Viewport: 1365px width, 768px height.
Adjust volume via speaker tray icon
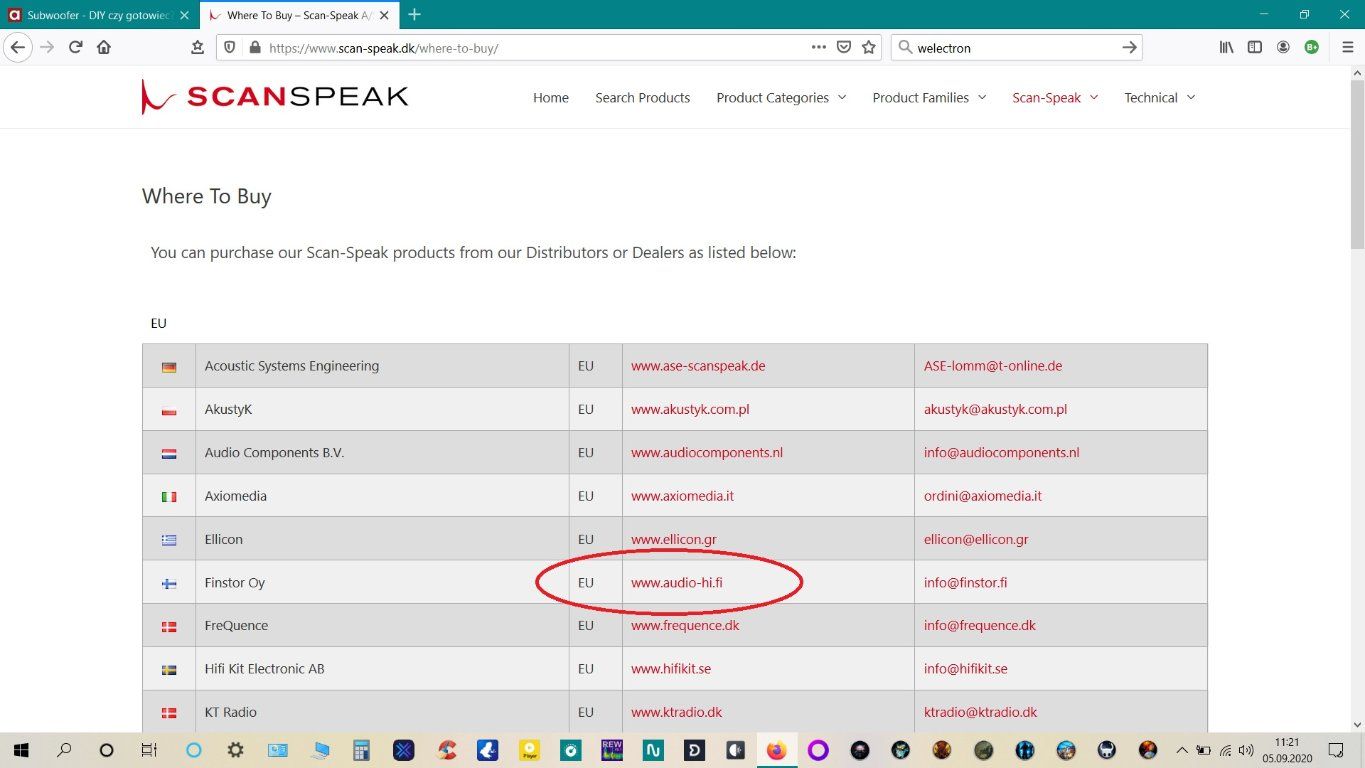click(x=1245, y=749)
